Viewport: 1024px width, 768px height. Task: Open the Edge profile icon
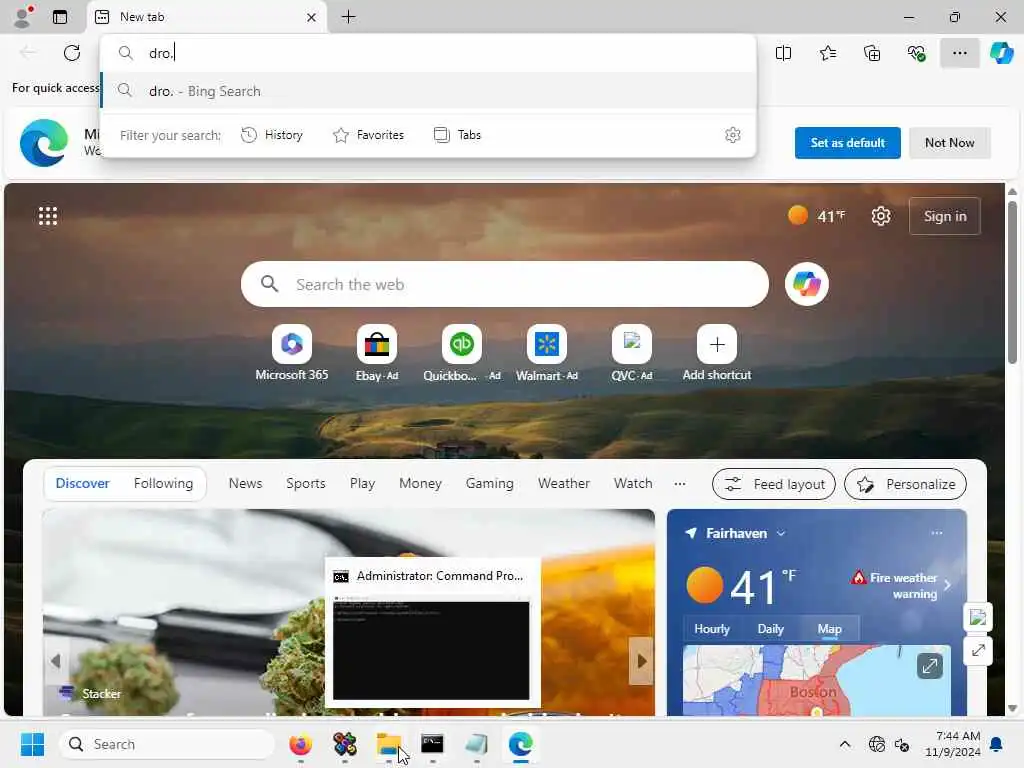pos(24,16)
